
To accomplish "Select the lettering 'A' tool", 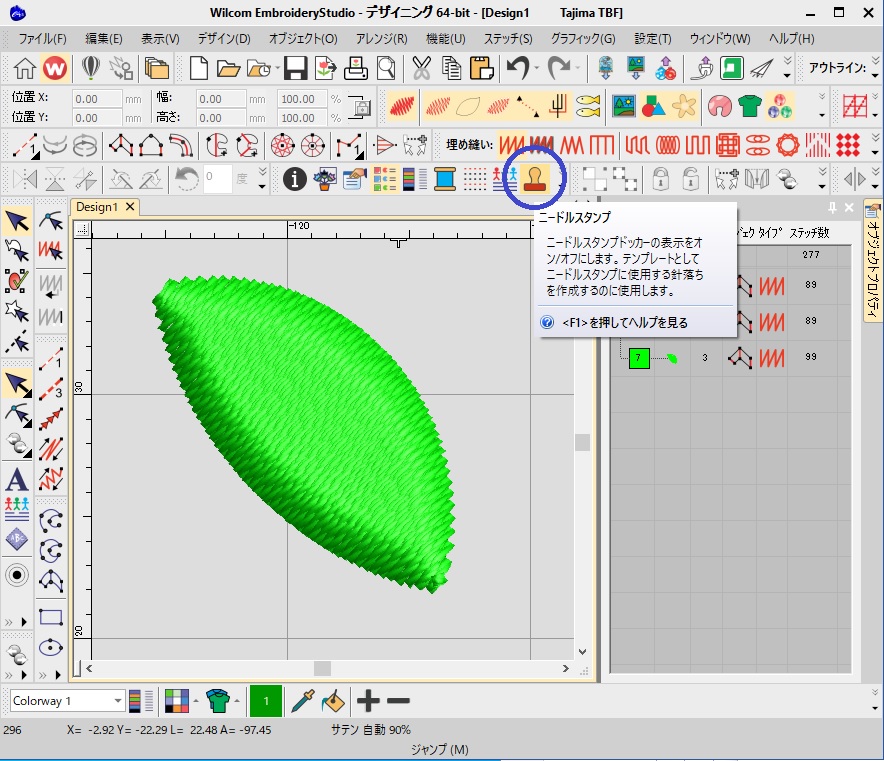I will (16, 478).
